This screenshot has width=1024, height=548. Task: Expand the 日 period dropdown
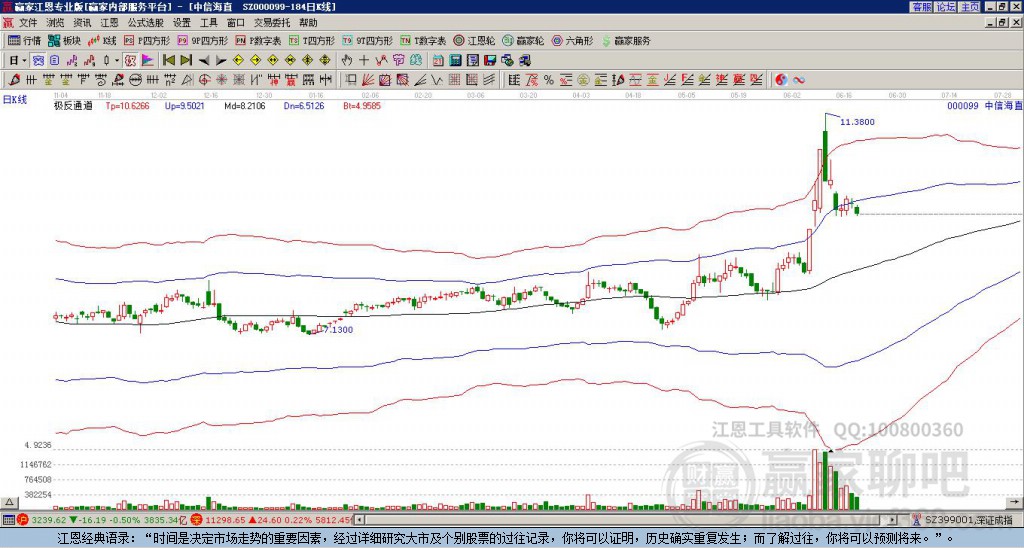(25, 60)
